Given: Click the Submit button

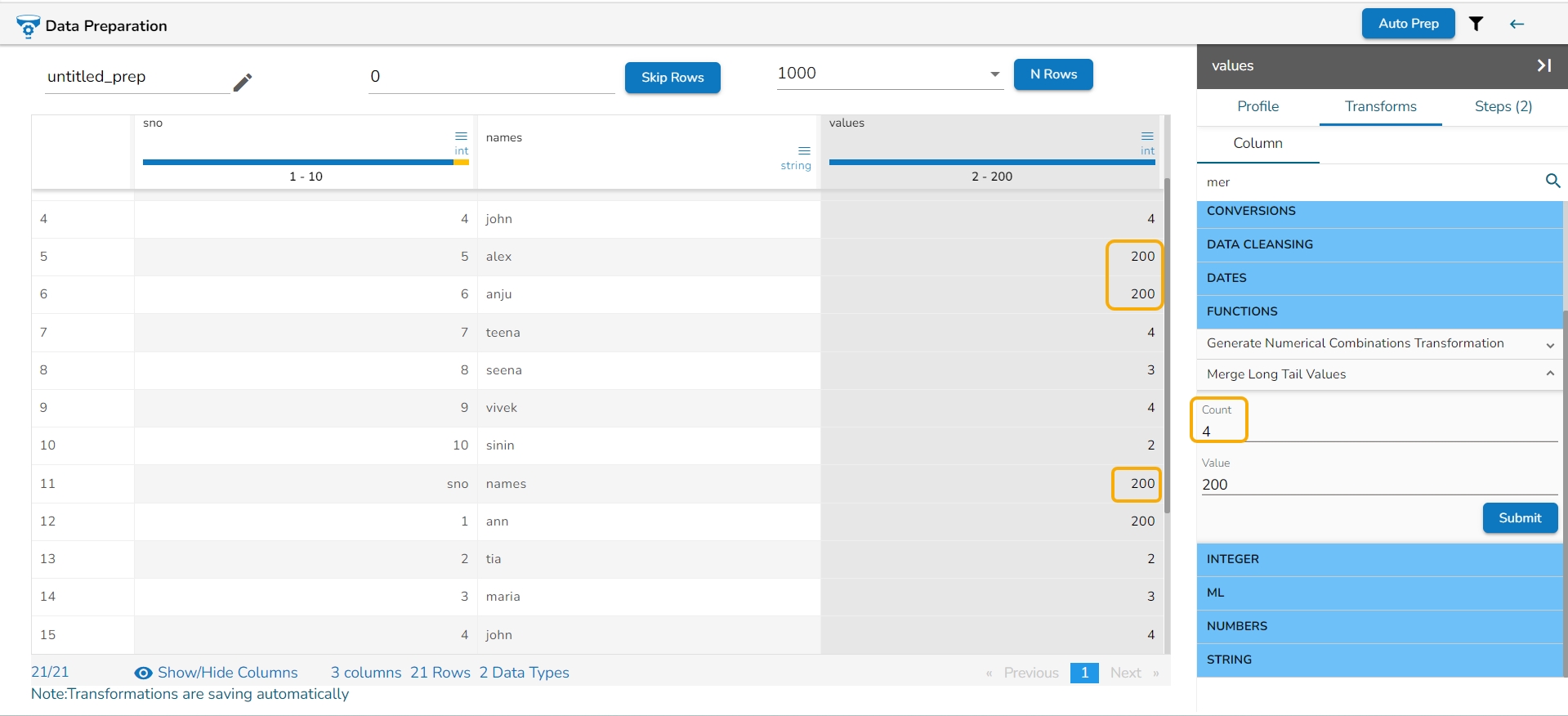Looking at the screenshot, I should [x=1520, y=518].
